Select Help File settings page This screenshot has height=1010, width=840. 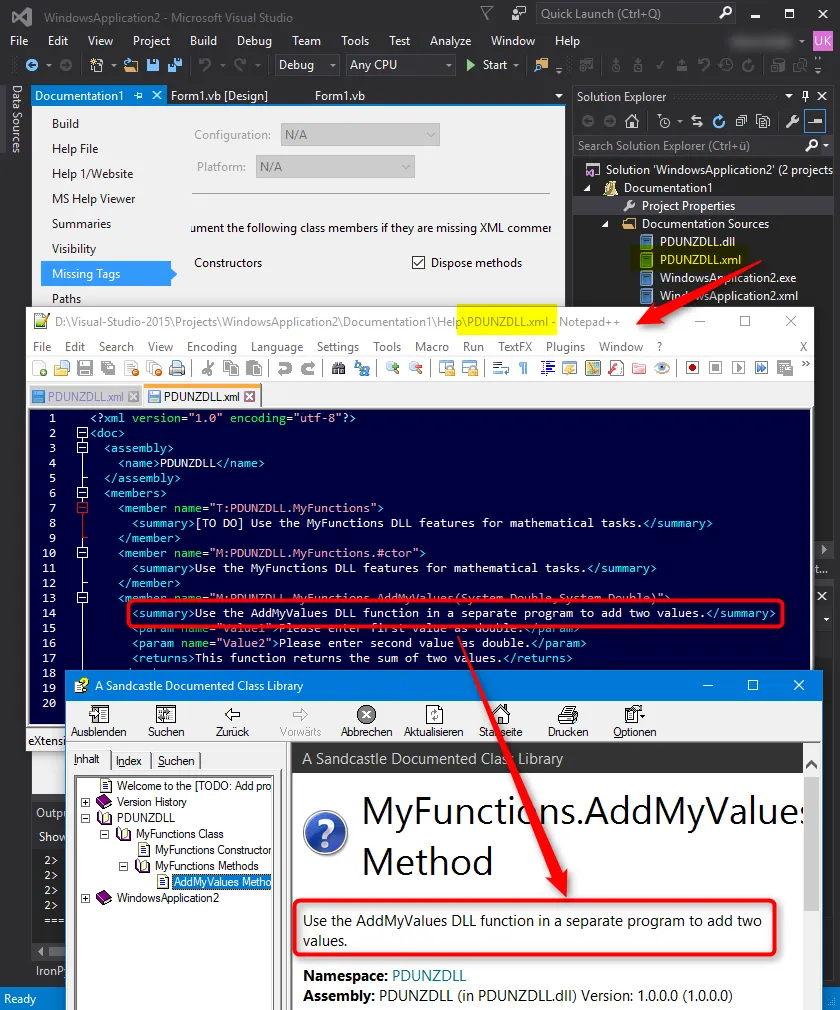tap(75, 149)
